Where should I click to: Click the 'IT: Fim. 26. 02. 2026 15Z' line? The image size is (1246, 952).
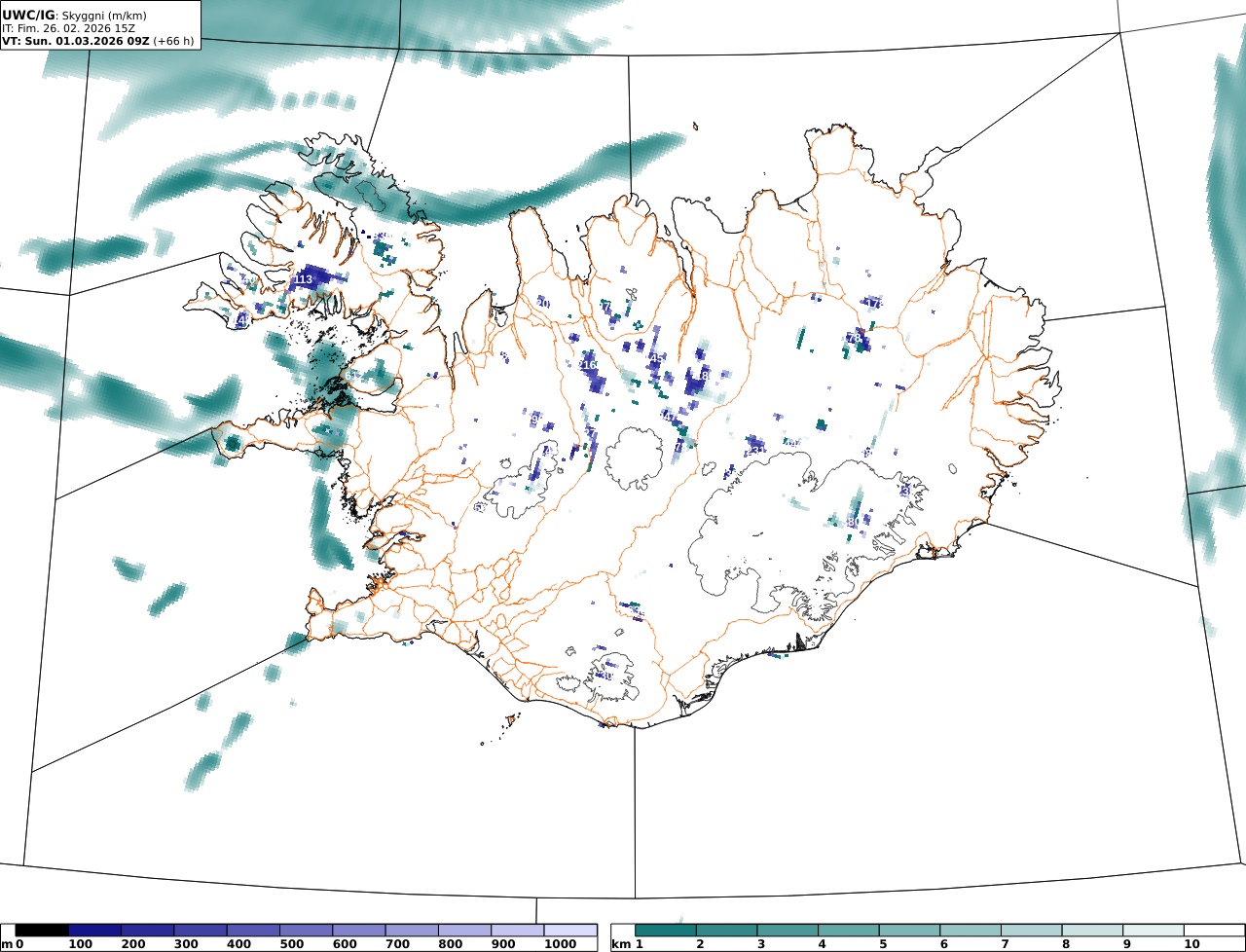[x=68, y=29]
